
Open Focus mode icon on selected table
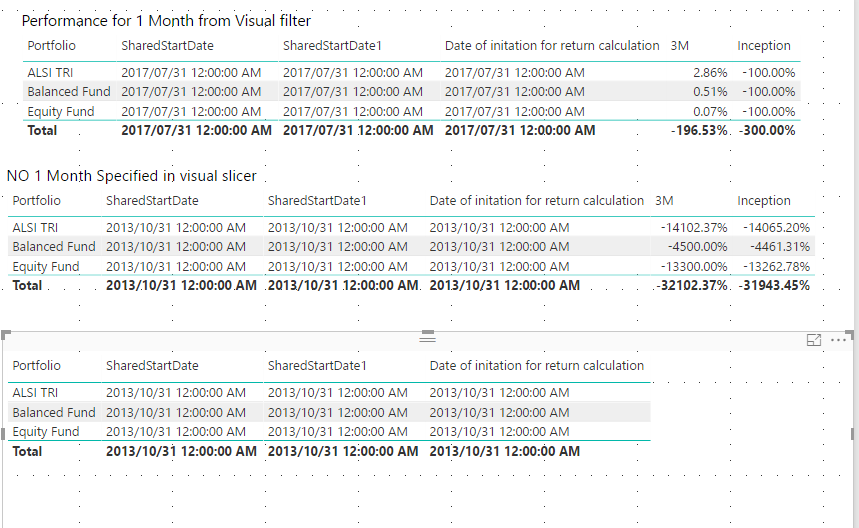(x=814, y=340)
